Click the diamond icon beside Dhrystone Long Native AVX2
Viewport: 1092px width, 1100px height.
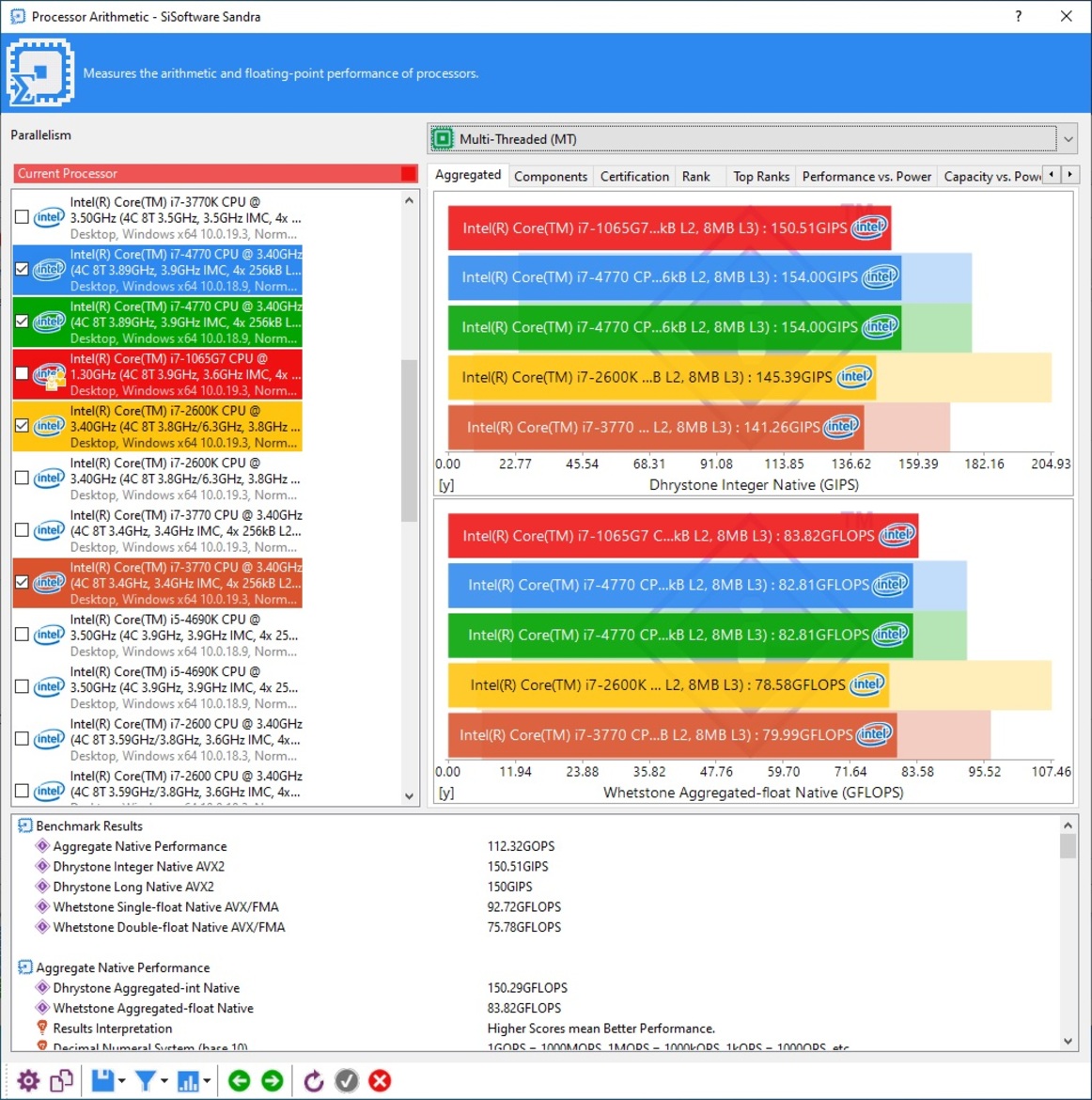pyautogui.click(x=42, y=887)
